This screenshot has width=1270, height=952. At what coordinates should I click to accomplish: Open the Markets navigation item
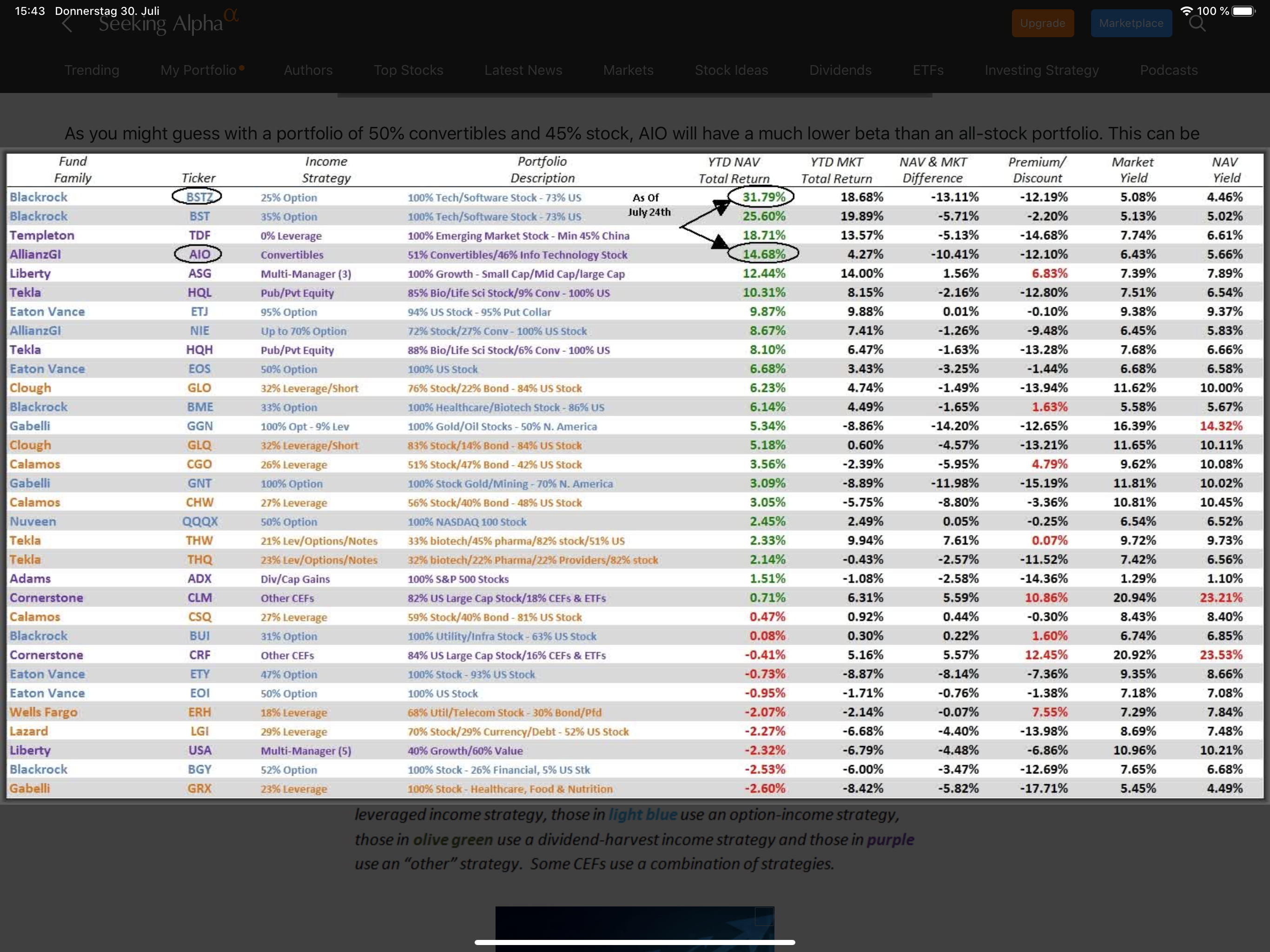click(x=628, y=70)
